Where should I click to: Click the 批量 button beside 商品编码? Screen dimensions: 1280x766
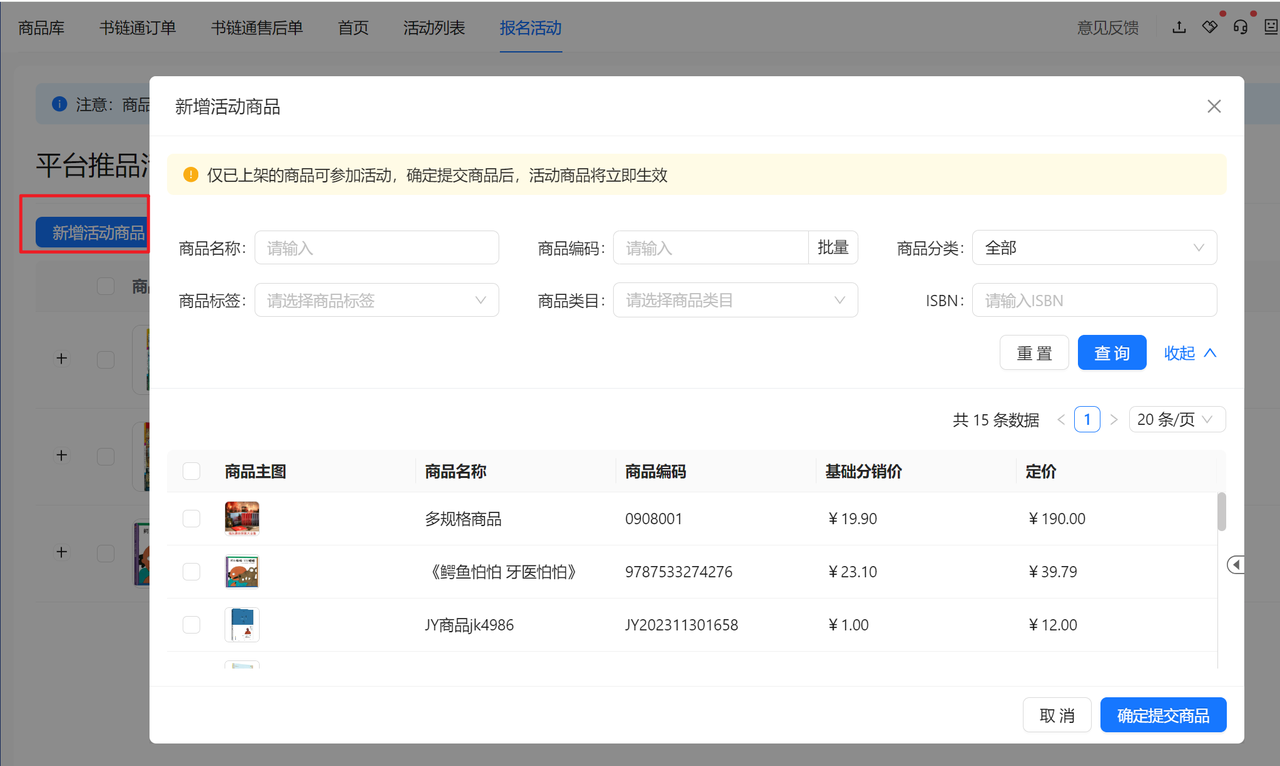833,248
